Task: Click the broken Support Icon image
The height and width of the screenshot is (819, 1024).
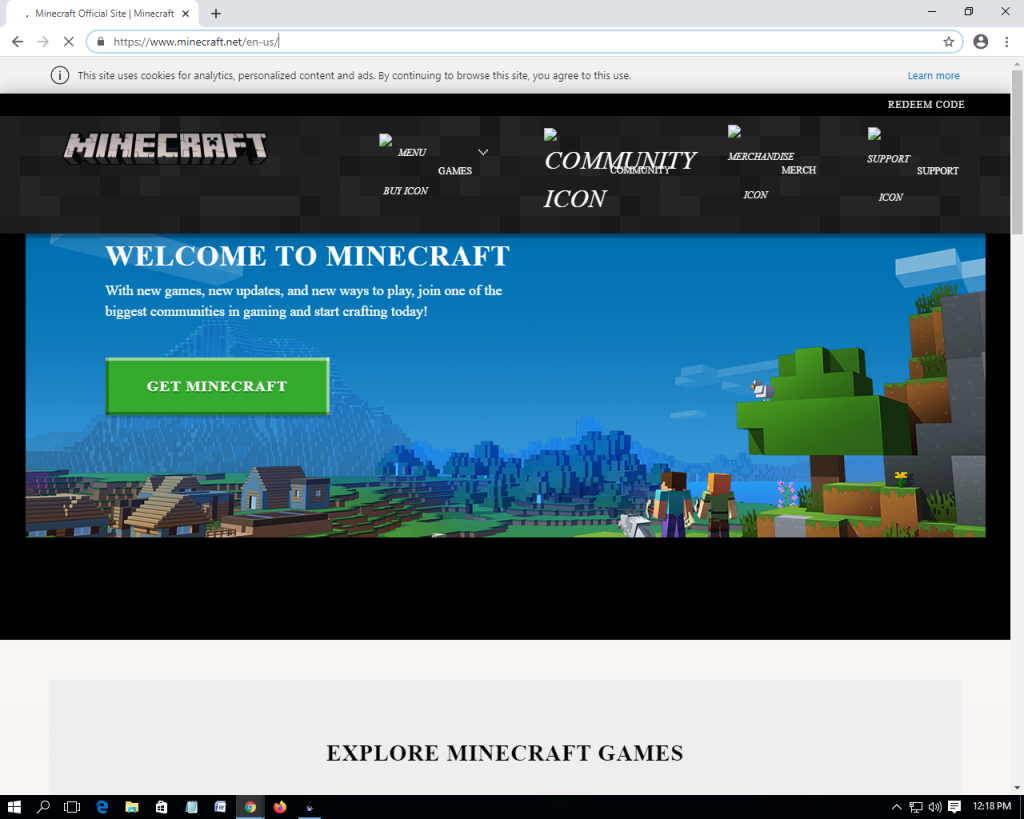Action: (x=888, y=166)
